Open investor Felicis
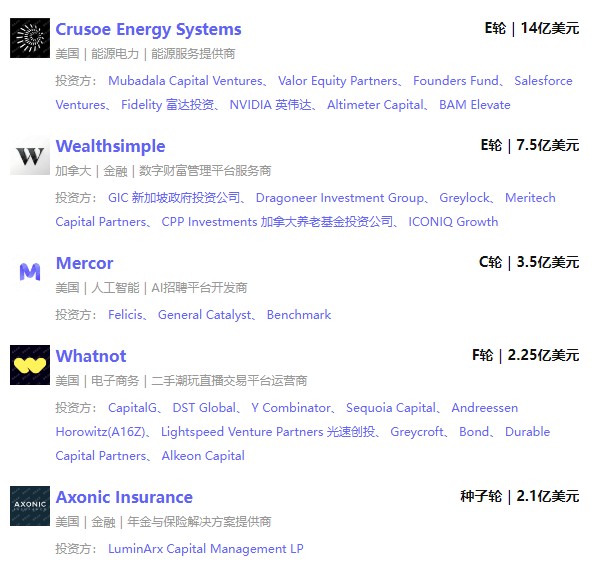Image resolution: width=598 pixels, height=574 pixels. coord(125,315)
